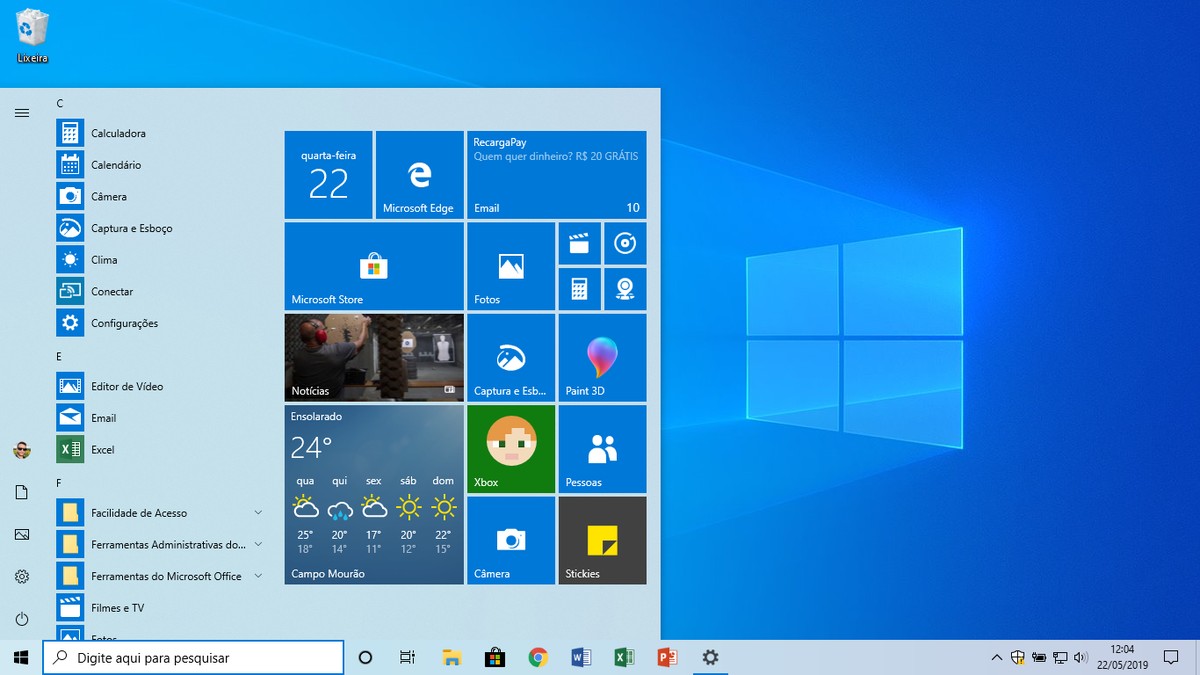Open Microsoft Store from the taskbar
1200x675 pixels.
[494, 657]
